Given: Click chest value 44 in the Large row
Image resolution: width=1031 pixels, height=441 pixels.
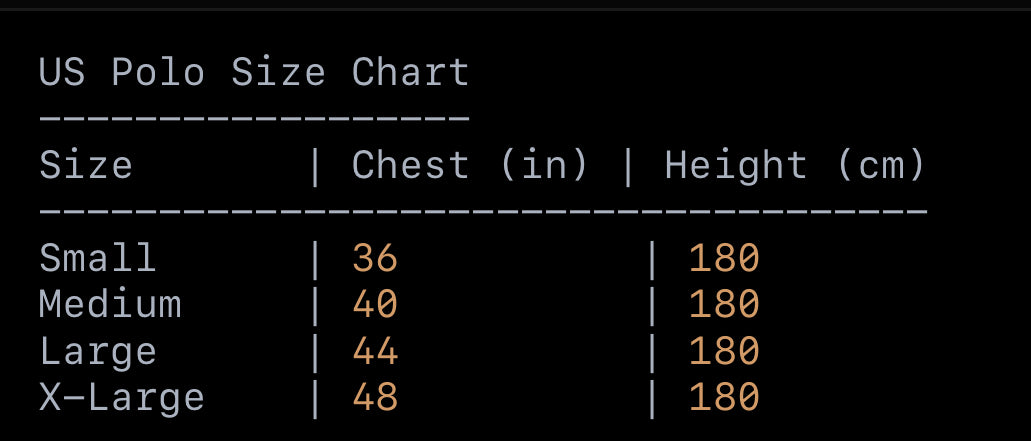Looking at the screenshot, I should (x=375, y=351).
